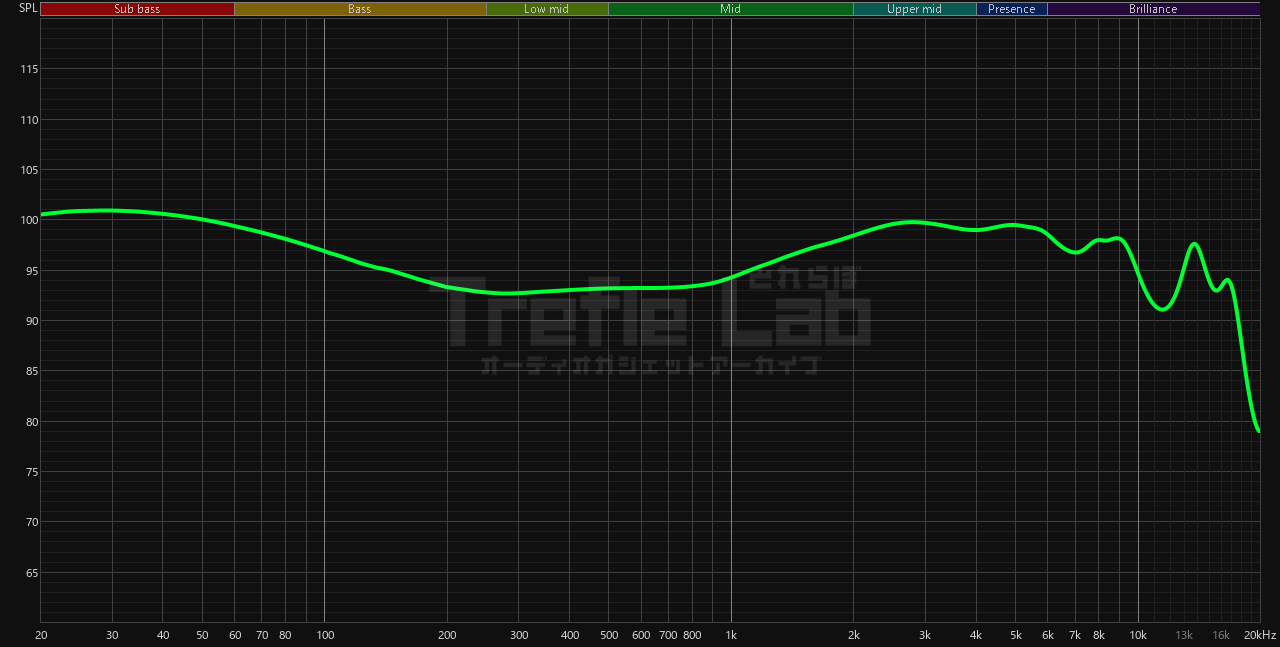This screenshot has width=1280, height=647.
Task: Select the 7k frequency axis label
Action: coord(1075,635)
